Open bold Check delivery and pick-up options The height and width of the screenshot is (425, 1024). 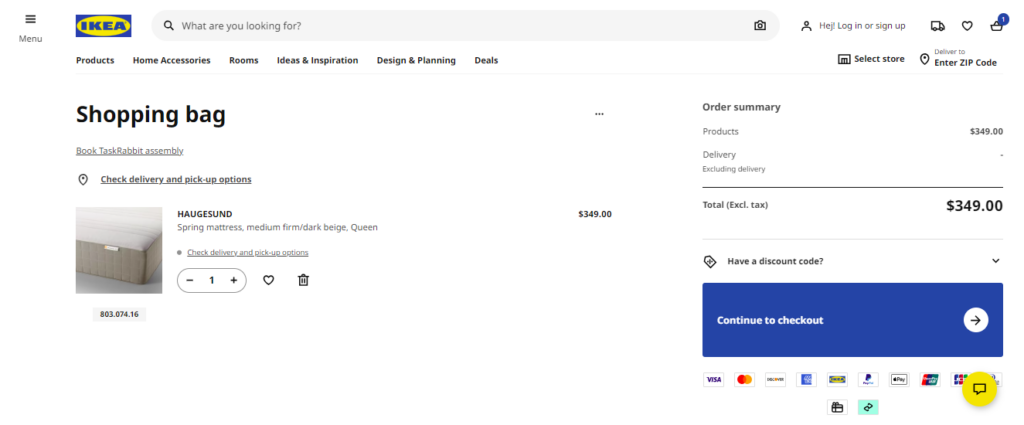pos(176,180)
